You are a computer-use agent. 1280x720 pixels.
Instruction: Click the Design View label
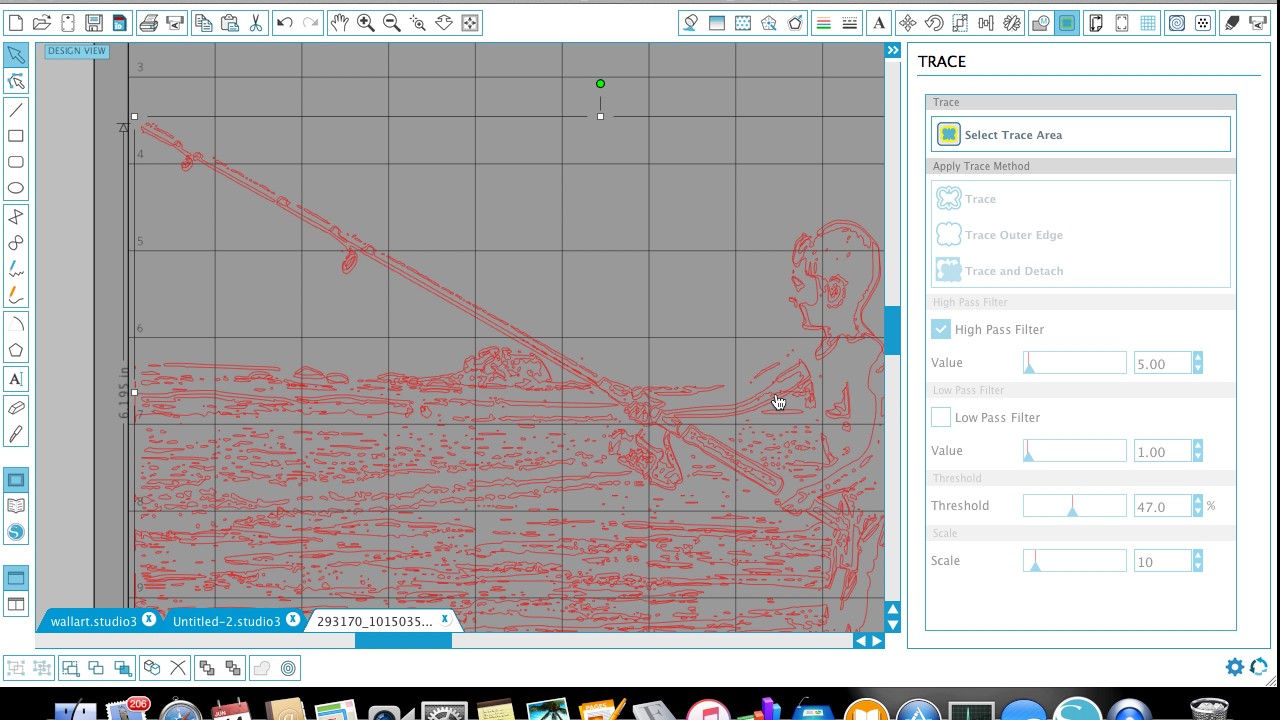tap(76, 51)
